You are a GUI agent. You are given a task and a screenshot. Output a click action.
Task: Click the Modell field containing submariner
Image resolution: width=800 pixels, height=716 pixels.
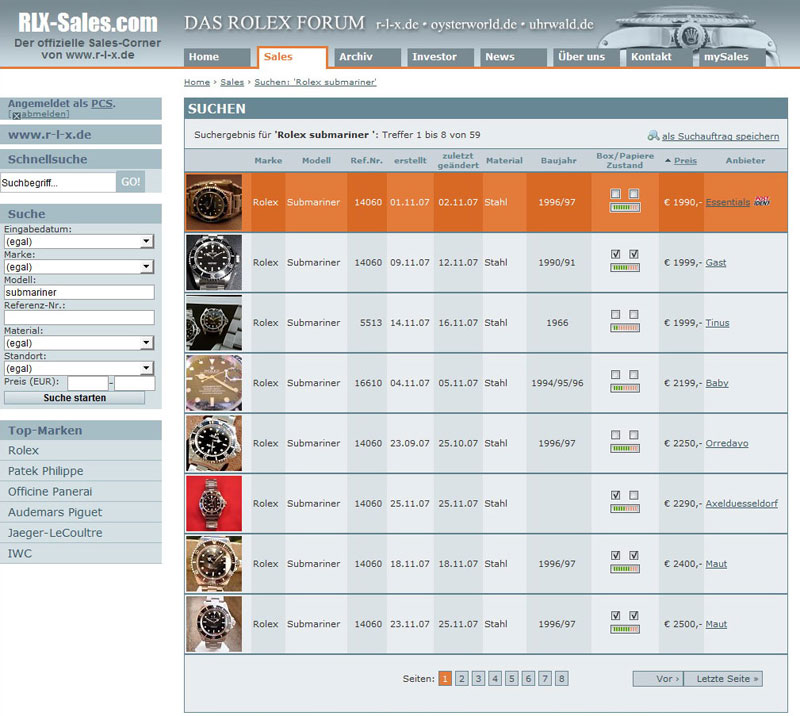coord(79,292)
